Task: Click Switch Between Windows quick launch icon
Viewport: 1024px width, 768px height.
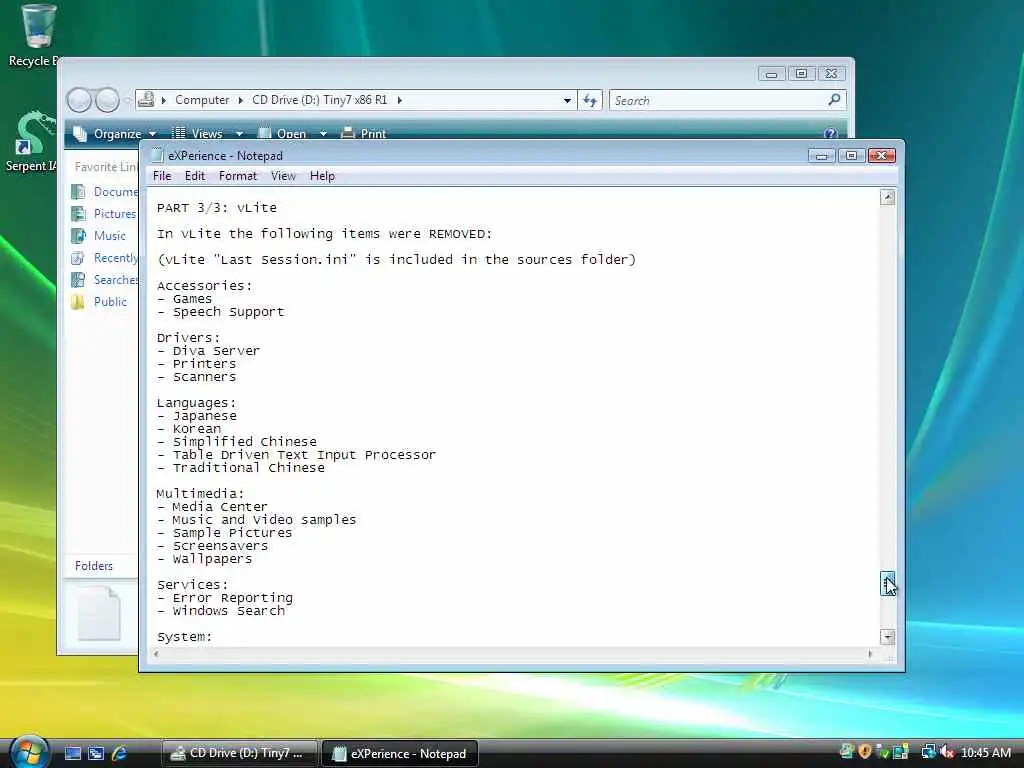Action: [x=96, y=753]
